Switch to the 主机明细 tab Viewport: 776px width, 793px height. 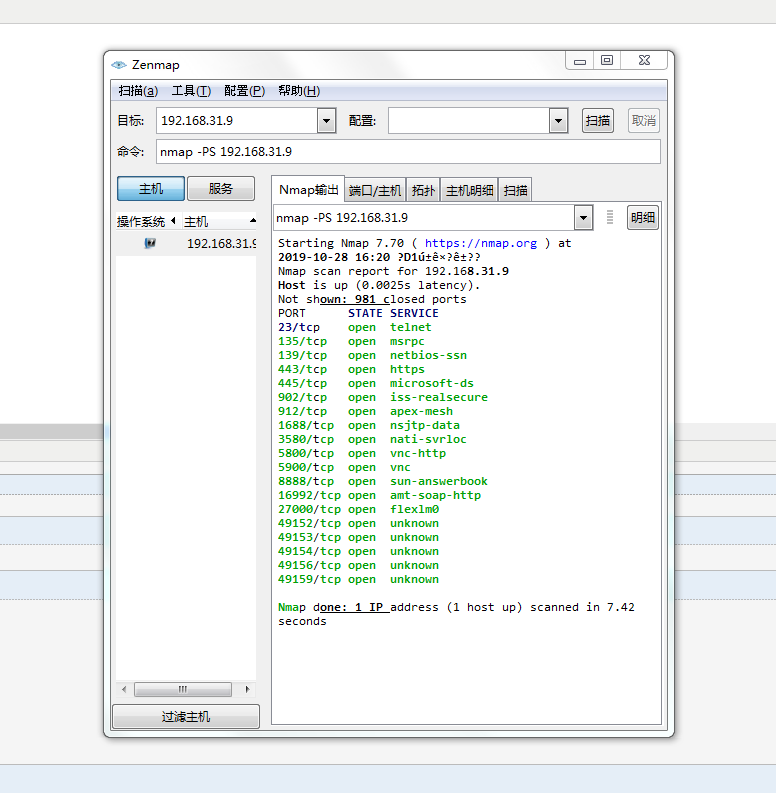[x=469, y=191]
